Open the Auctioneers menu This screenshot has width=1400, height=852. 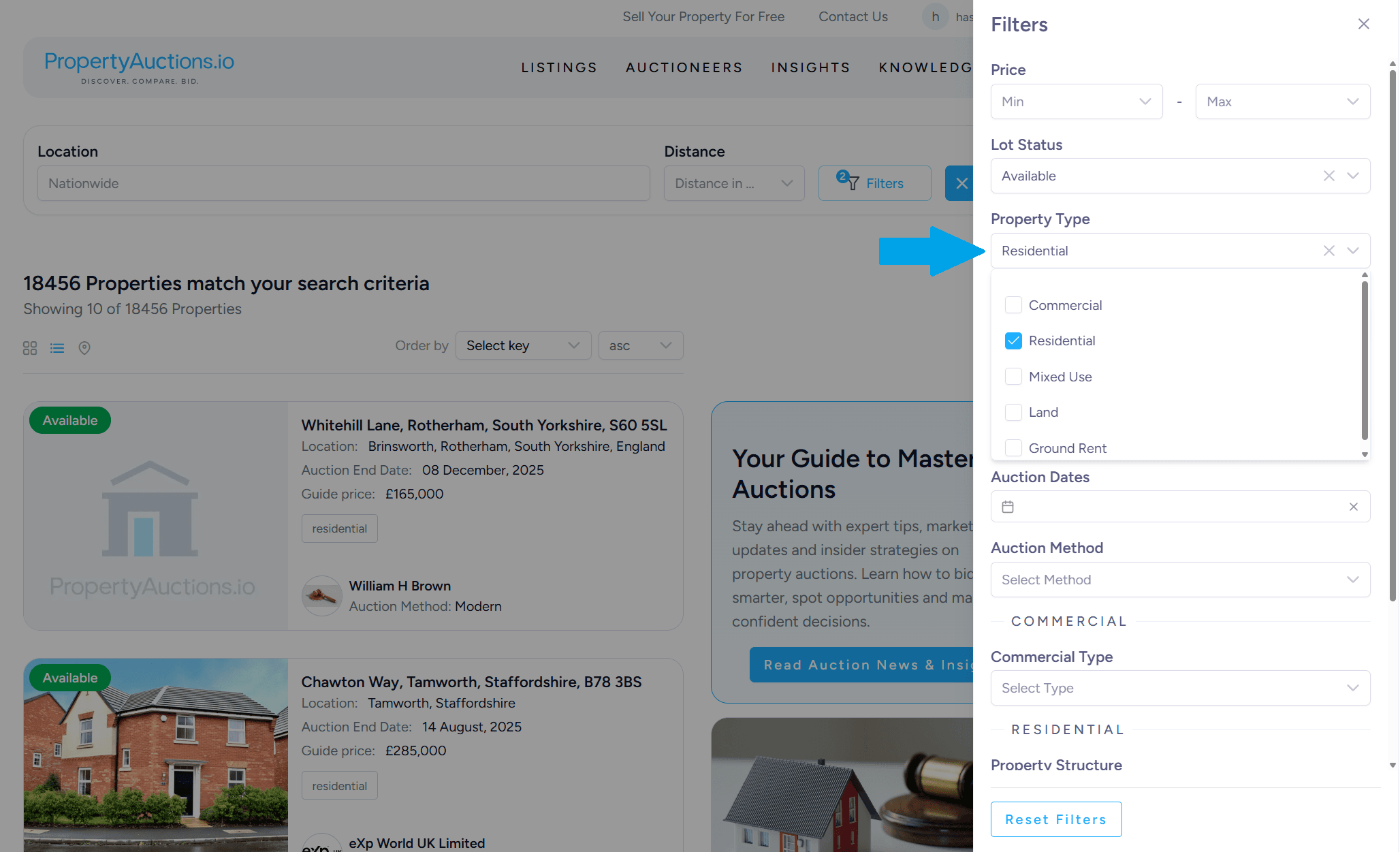pyautogui.click(x=684, y=67)
